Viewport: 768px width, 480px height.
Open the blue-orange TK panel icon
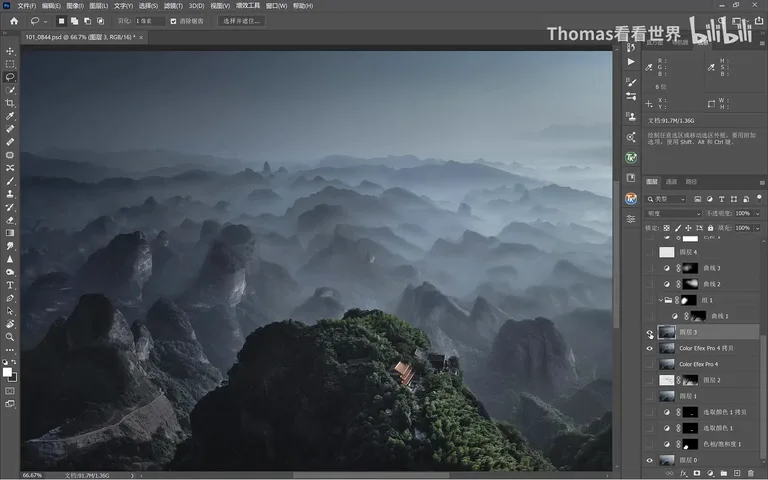(x=631, y=198)
